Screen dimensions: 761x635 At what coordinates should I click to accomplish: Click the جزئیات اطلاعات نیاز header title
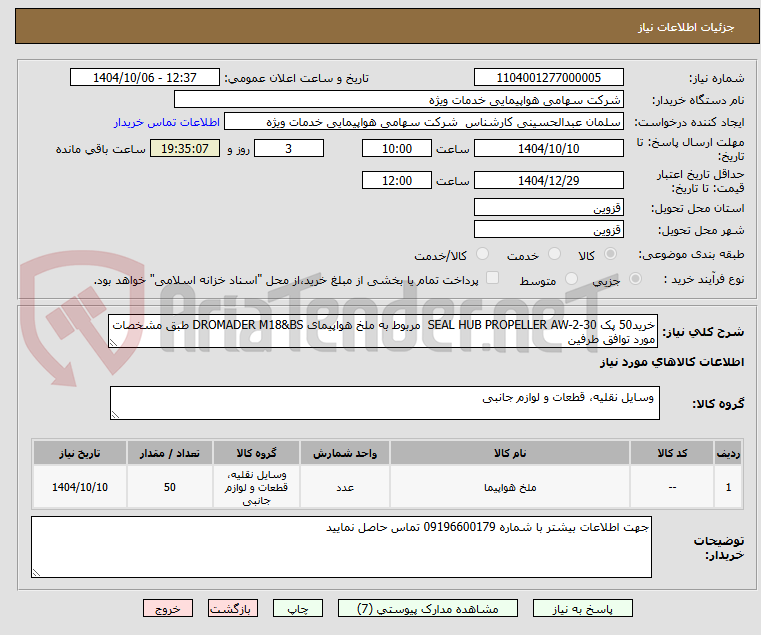(686, 27)
